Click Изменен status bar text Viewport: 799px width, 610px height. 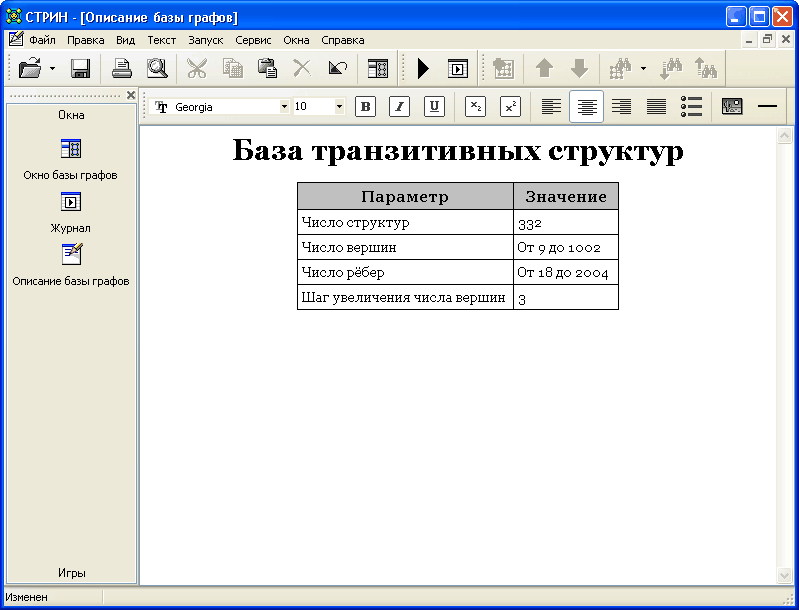26,597
